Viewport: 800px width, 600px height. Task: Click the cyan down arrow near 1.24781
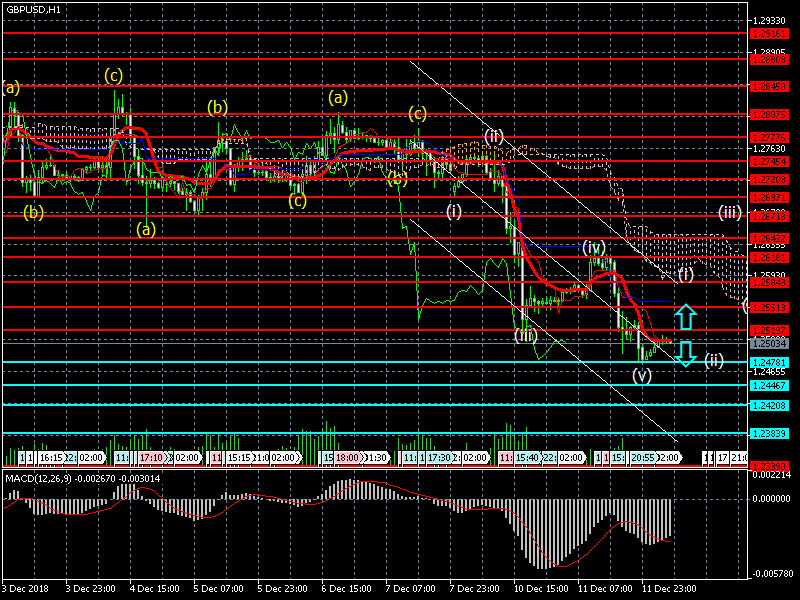686,354
